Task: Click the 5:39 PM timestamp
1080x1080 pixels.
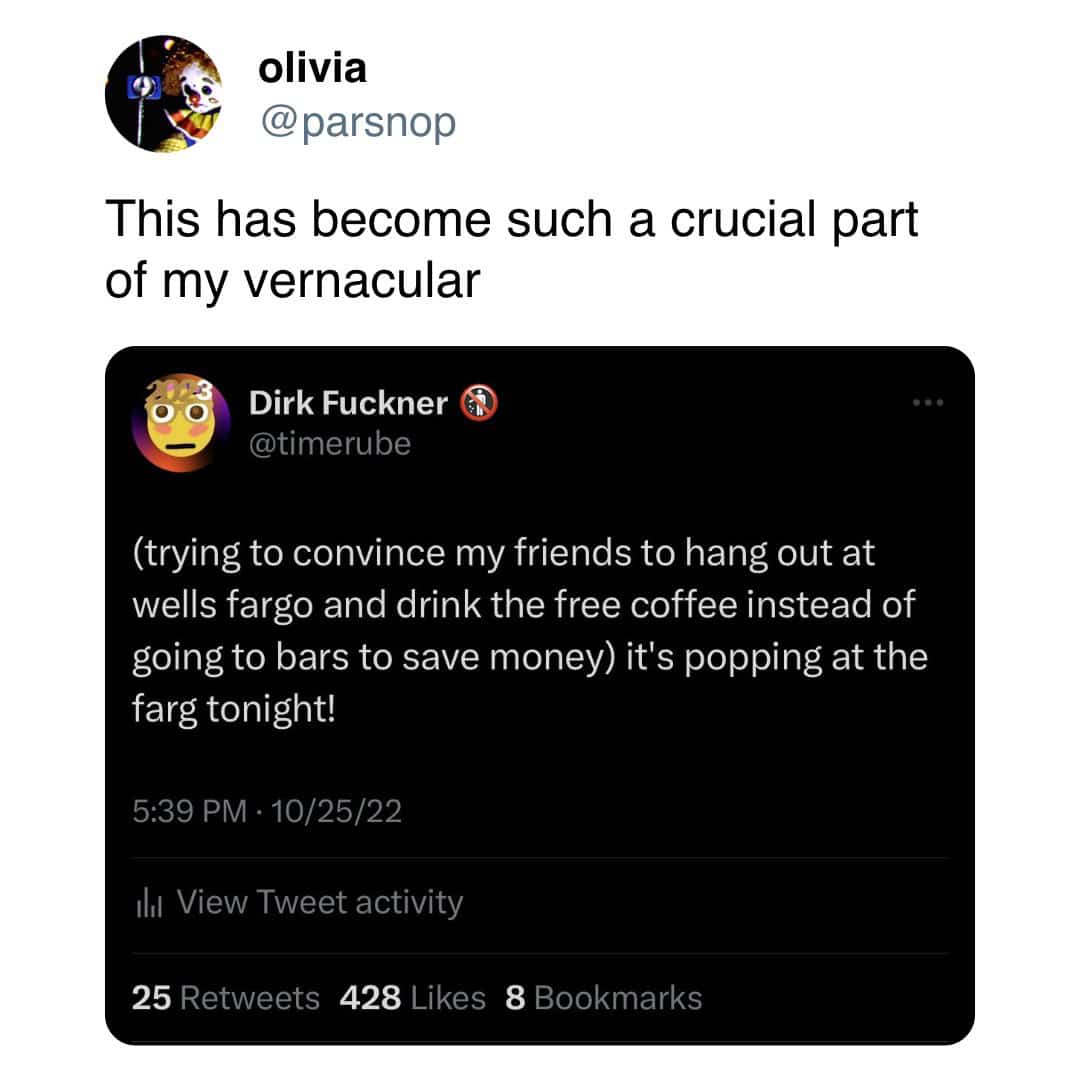Action: tap(188, 811)
